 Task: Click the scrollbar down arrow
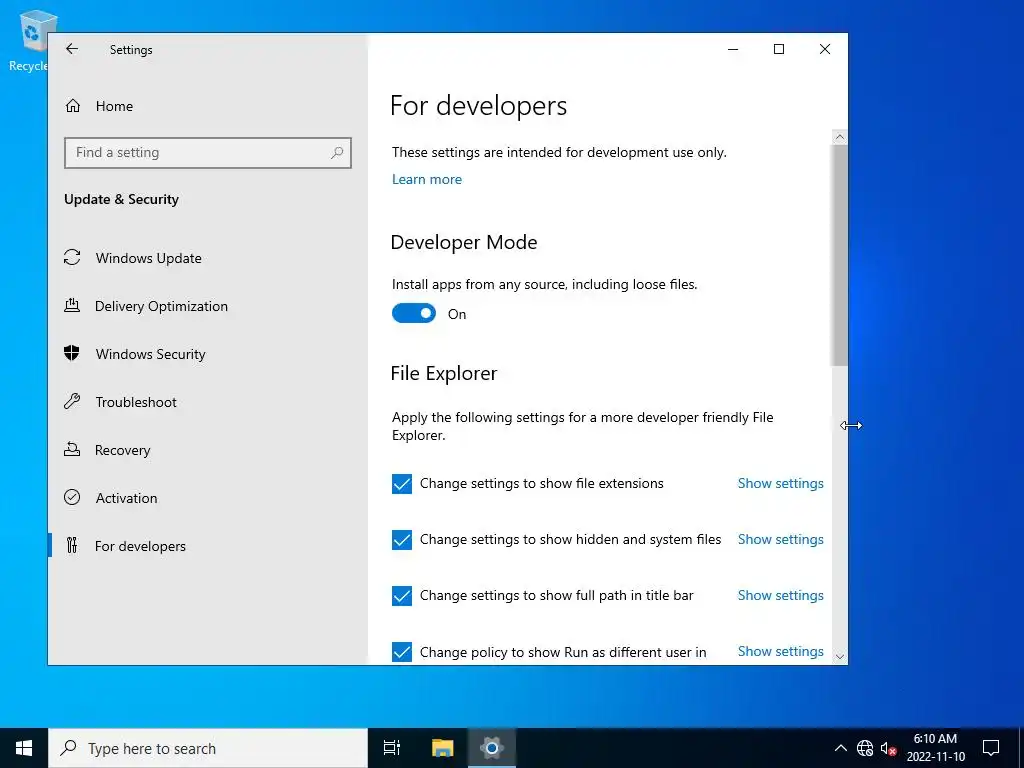click(840, 657)
